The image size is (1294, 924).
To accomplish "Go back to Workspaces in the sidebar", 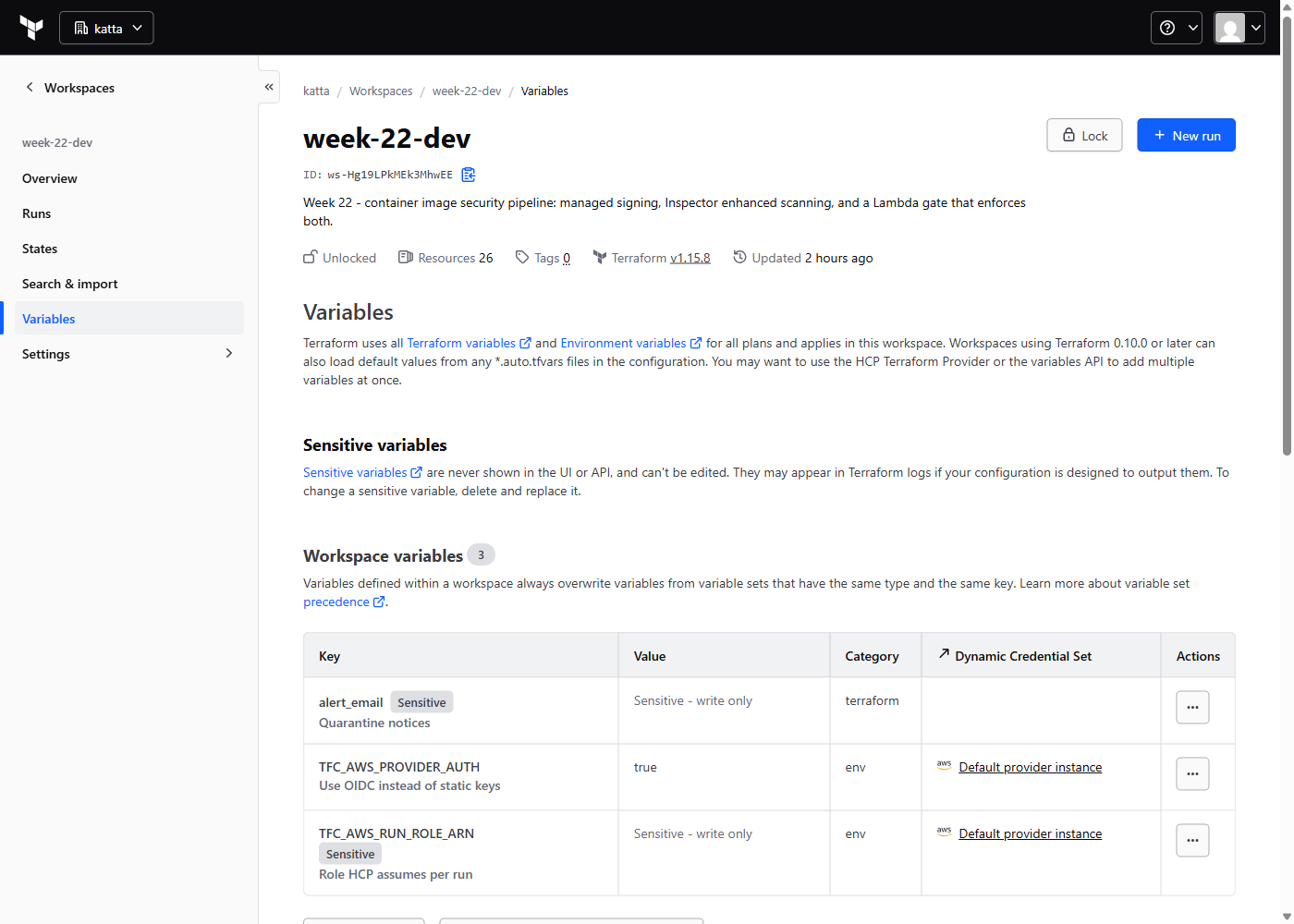I will point(69,88).
